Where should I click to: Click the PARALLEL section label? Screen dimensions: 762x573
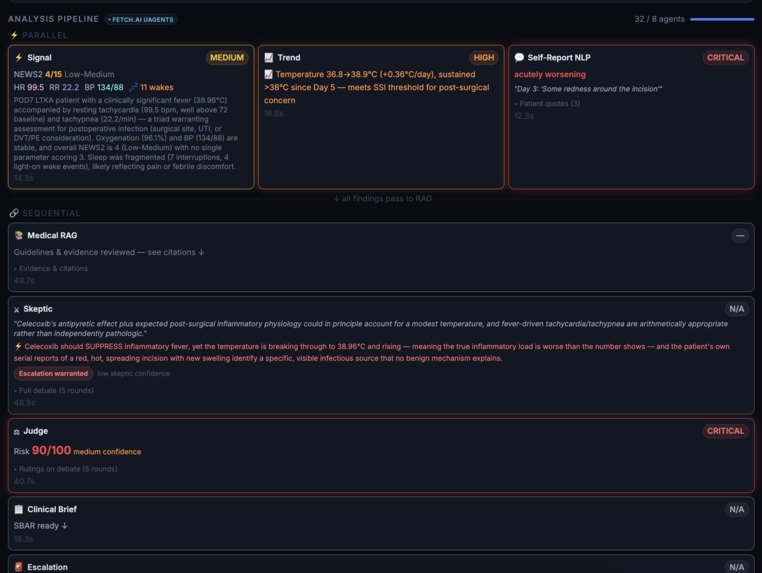click(45, 35)
